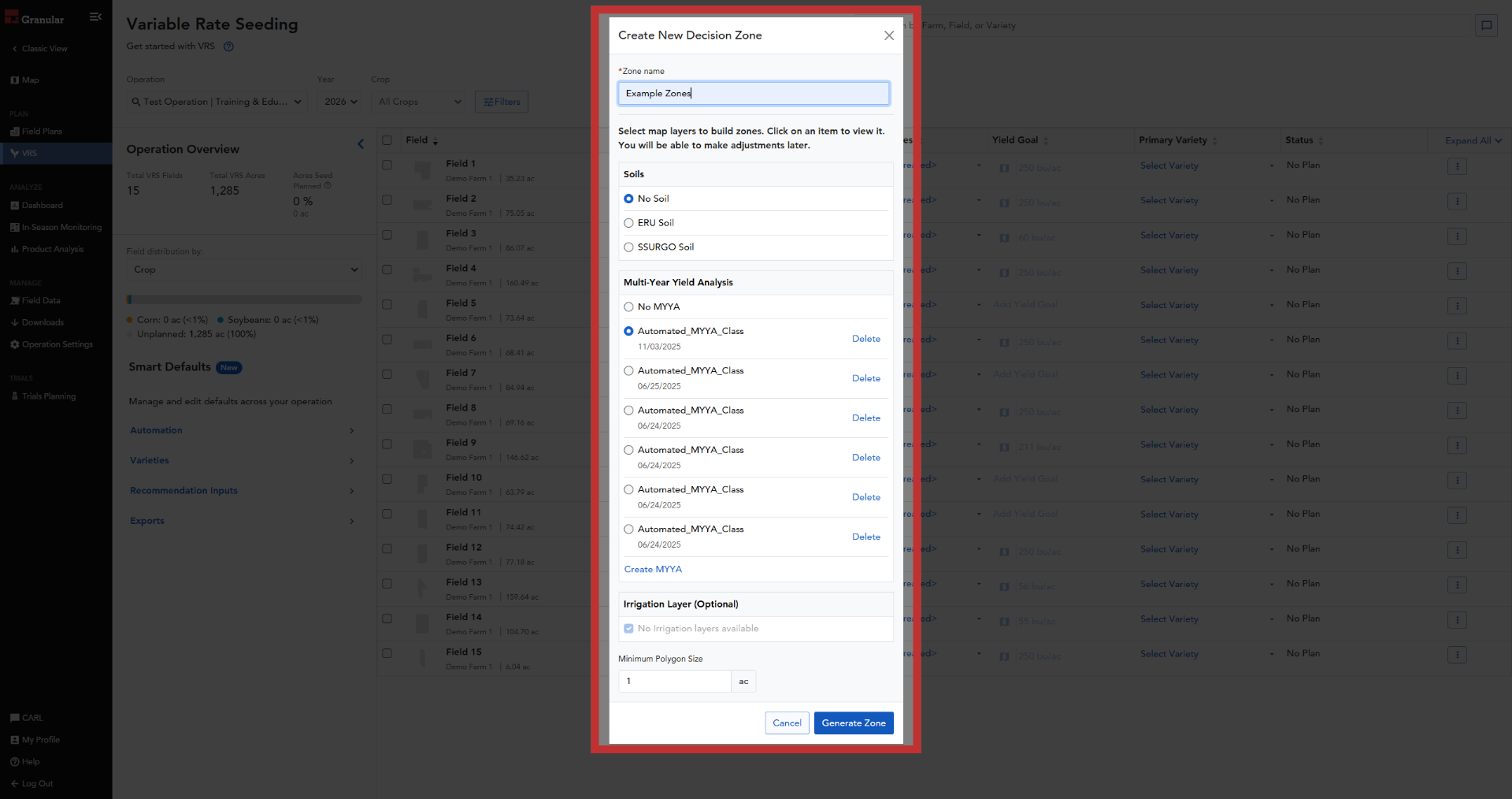This screenshot has width=1512, height=799.
Task: Open the Field 1 row more-options menu
Action: point(1457,166)
